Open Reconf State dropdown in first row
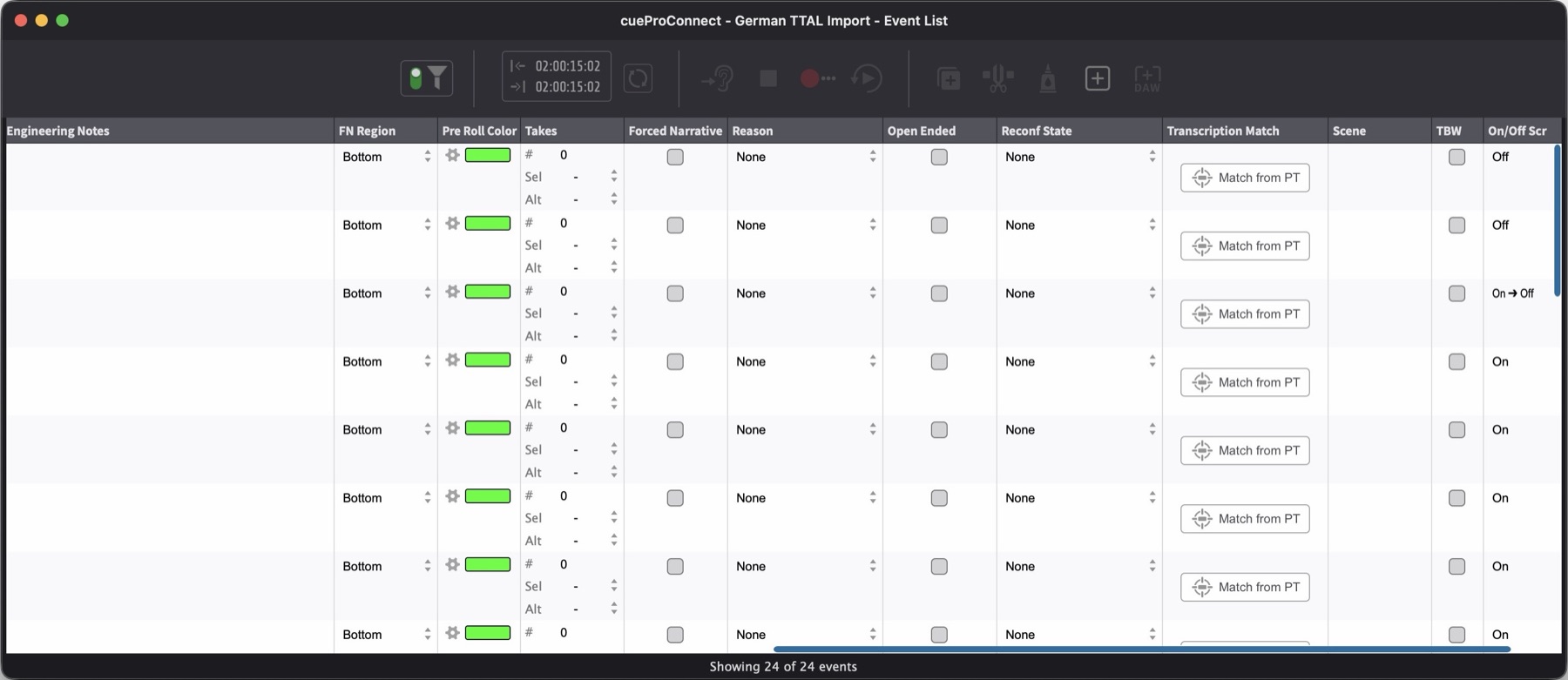 [1079, 157]
